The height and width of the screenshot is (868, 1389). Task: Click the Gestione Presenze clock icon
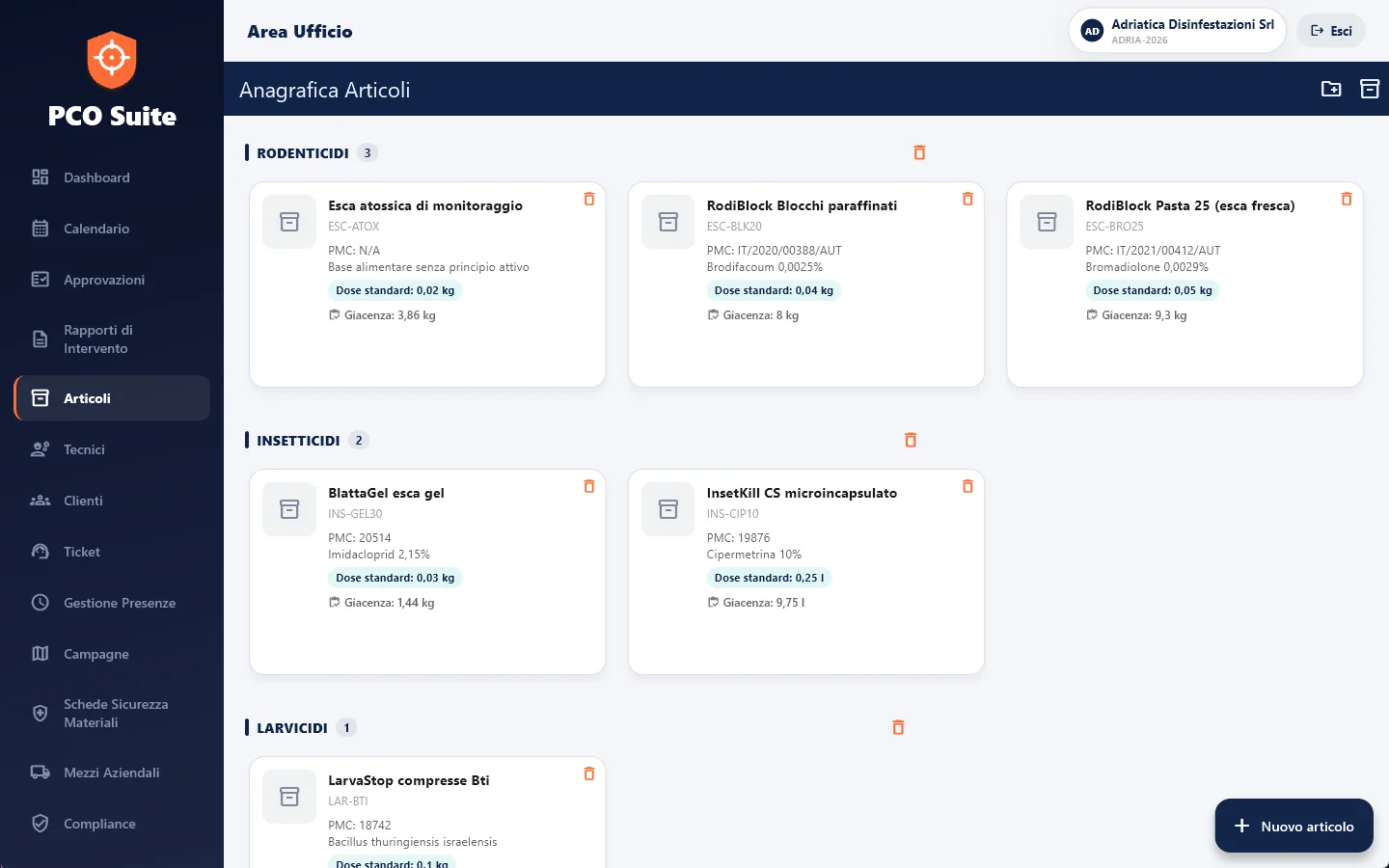point(40,603)
